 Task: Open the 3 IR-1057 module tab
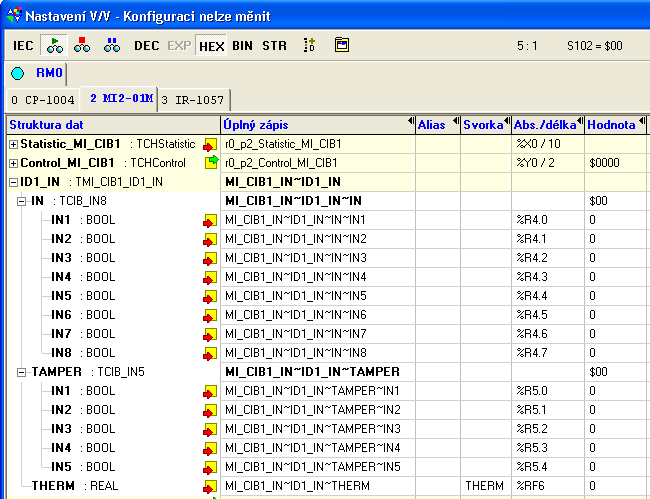click(193, 100)
